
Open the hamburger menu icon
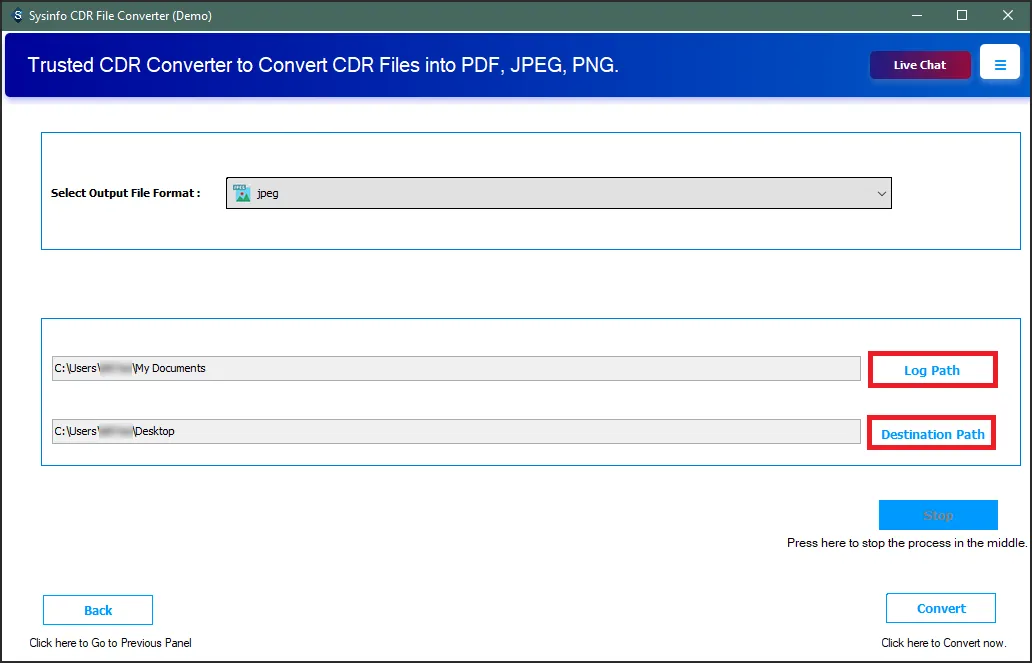pos(999,64)
